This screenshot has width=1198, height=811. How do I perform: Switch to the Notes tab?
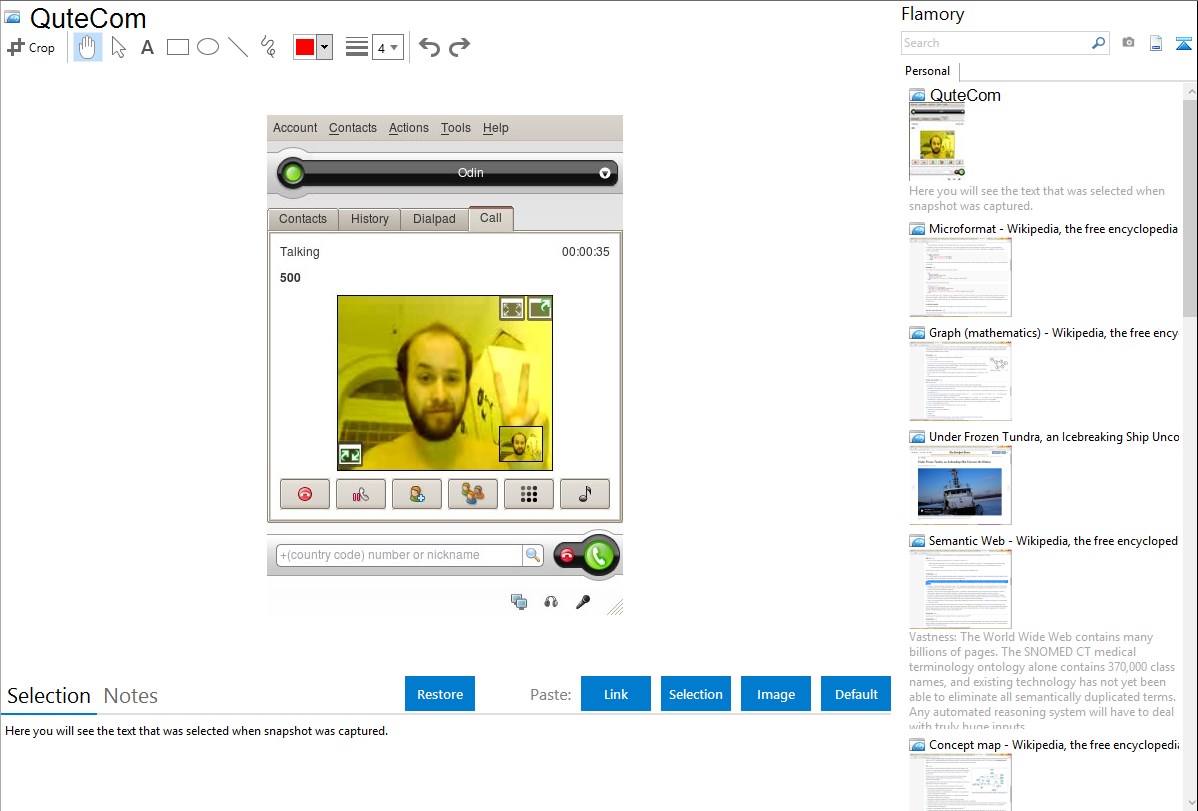[x=131, y=696]
